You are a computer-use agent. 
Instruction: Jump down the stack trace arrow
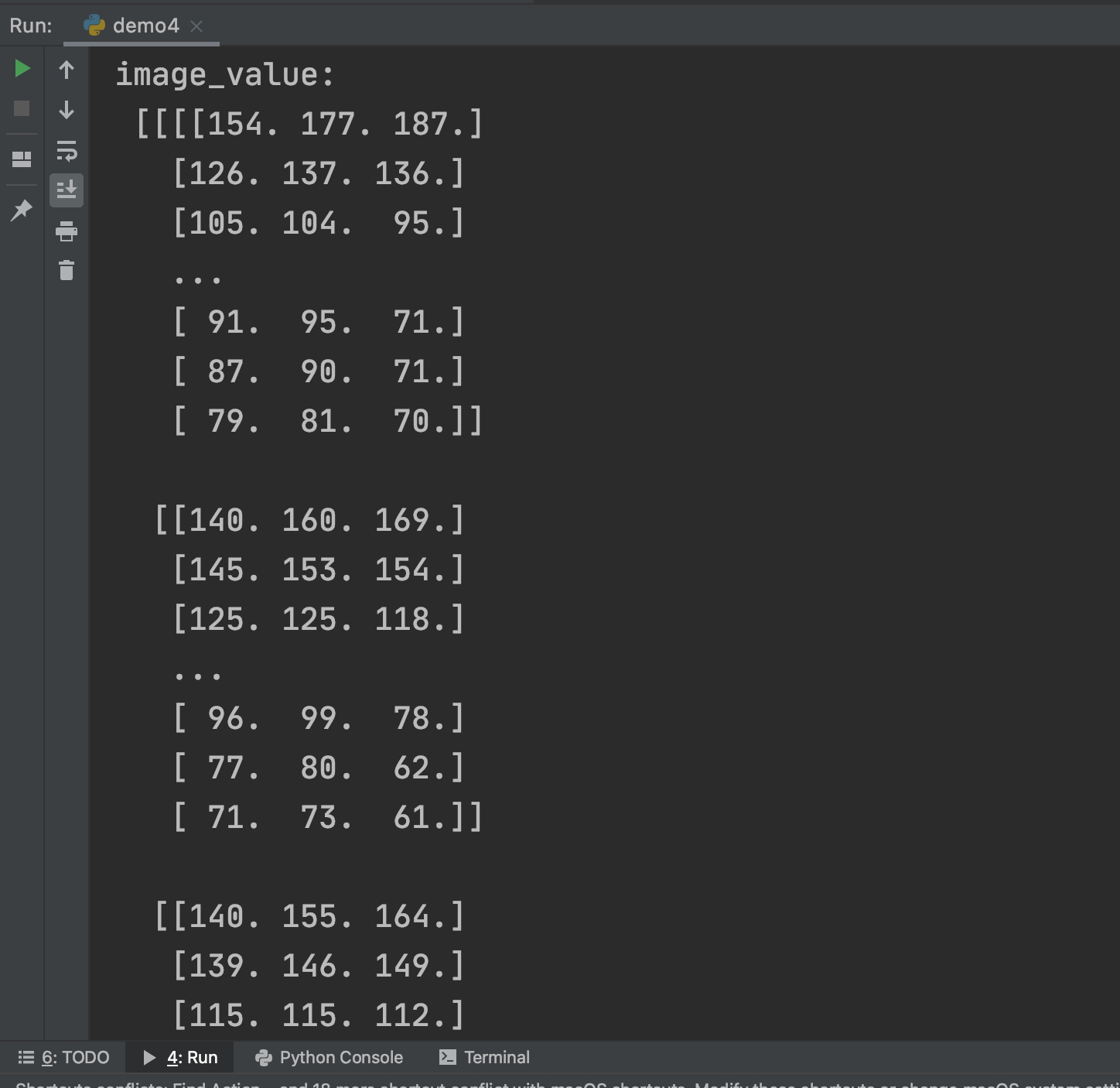coord(67,110)
